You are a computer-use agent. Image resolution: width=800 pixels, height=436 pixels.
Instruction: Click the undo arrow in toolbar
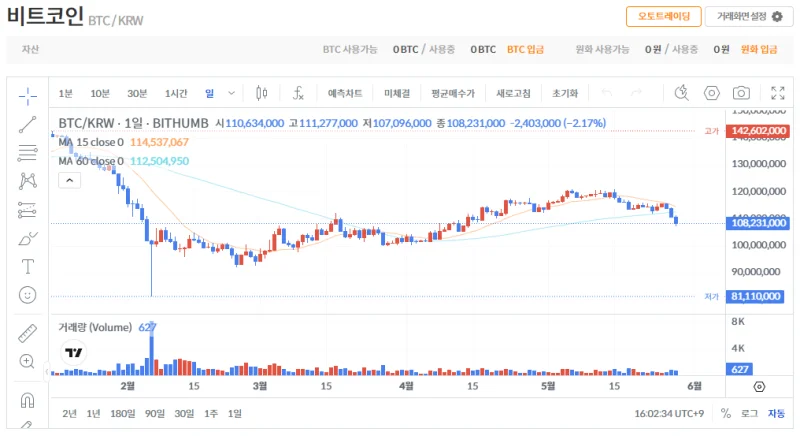click(607, 93)
